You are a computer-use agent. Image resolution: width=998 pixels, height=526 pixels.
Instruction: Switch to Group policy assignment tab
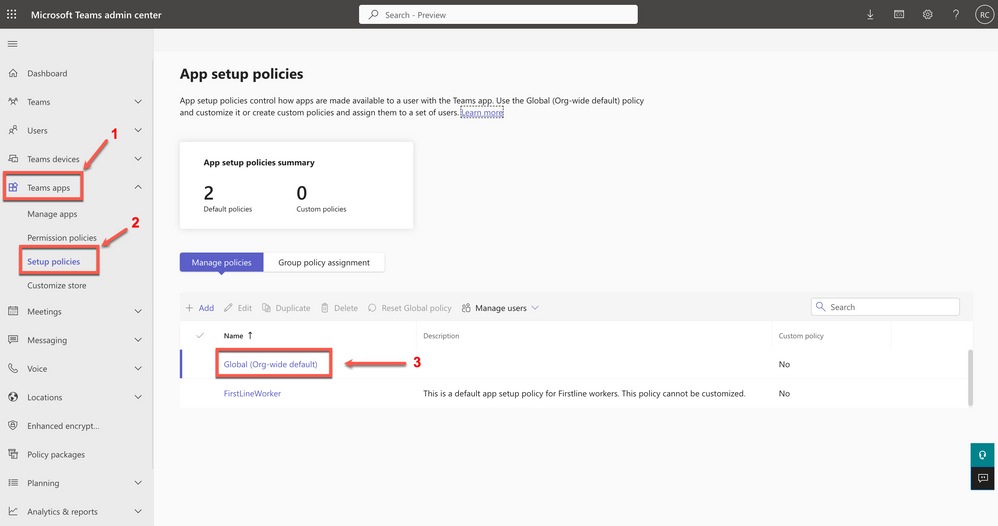point(324,263)
